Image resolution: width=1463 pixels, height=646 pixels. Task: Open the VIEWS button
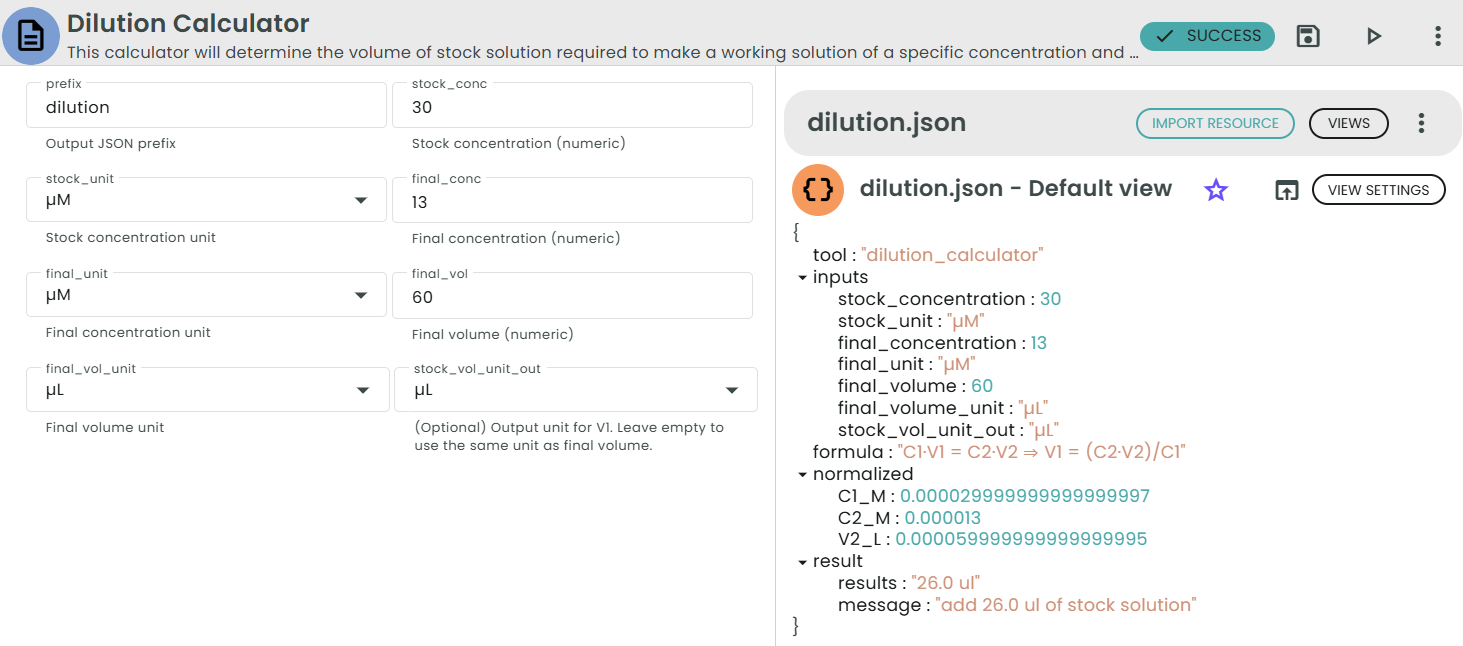pos(1348,123)
